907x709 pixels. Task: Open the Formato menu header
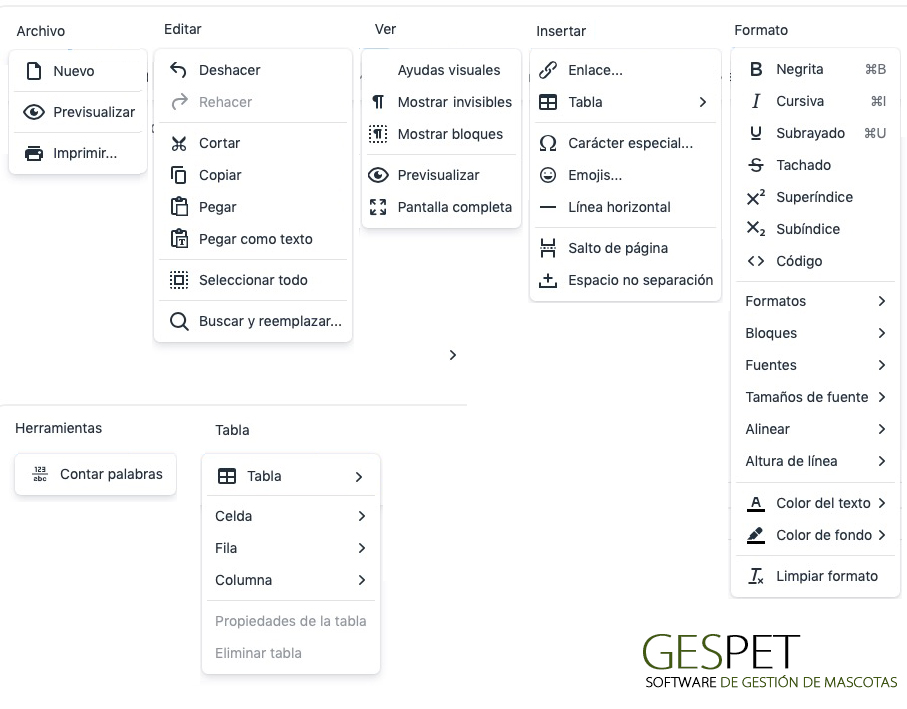[761, 30]
